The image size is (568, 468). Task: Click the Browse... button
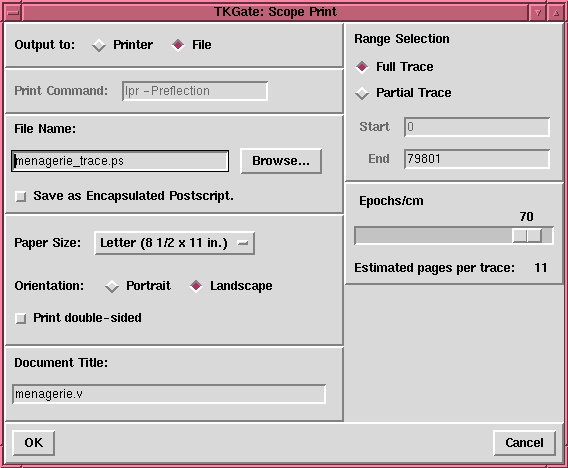coord(281,161)
